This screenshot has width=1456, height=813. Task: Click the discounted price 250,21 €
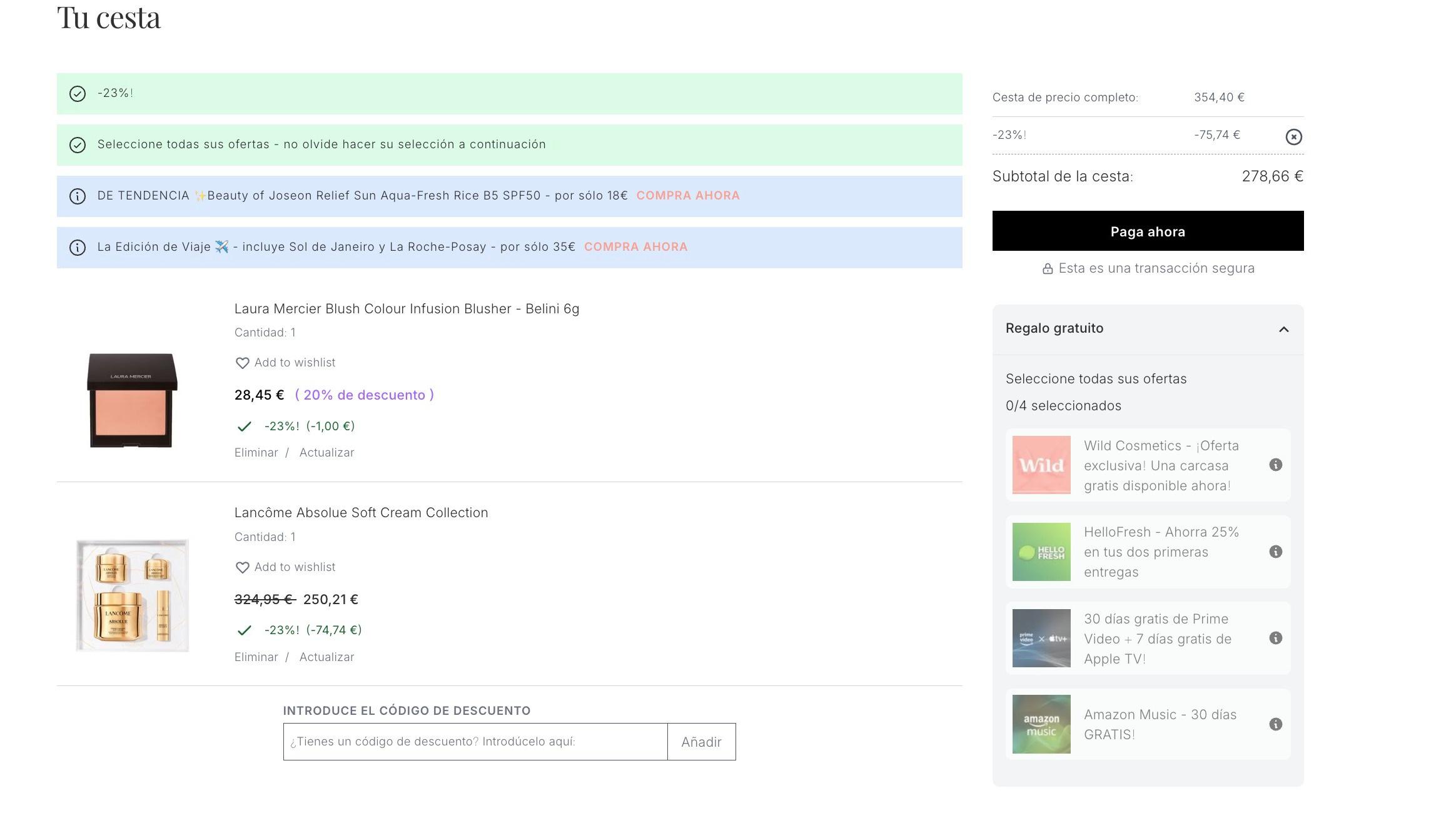coord(331,599)
